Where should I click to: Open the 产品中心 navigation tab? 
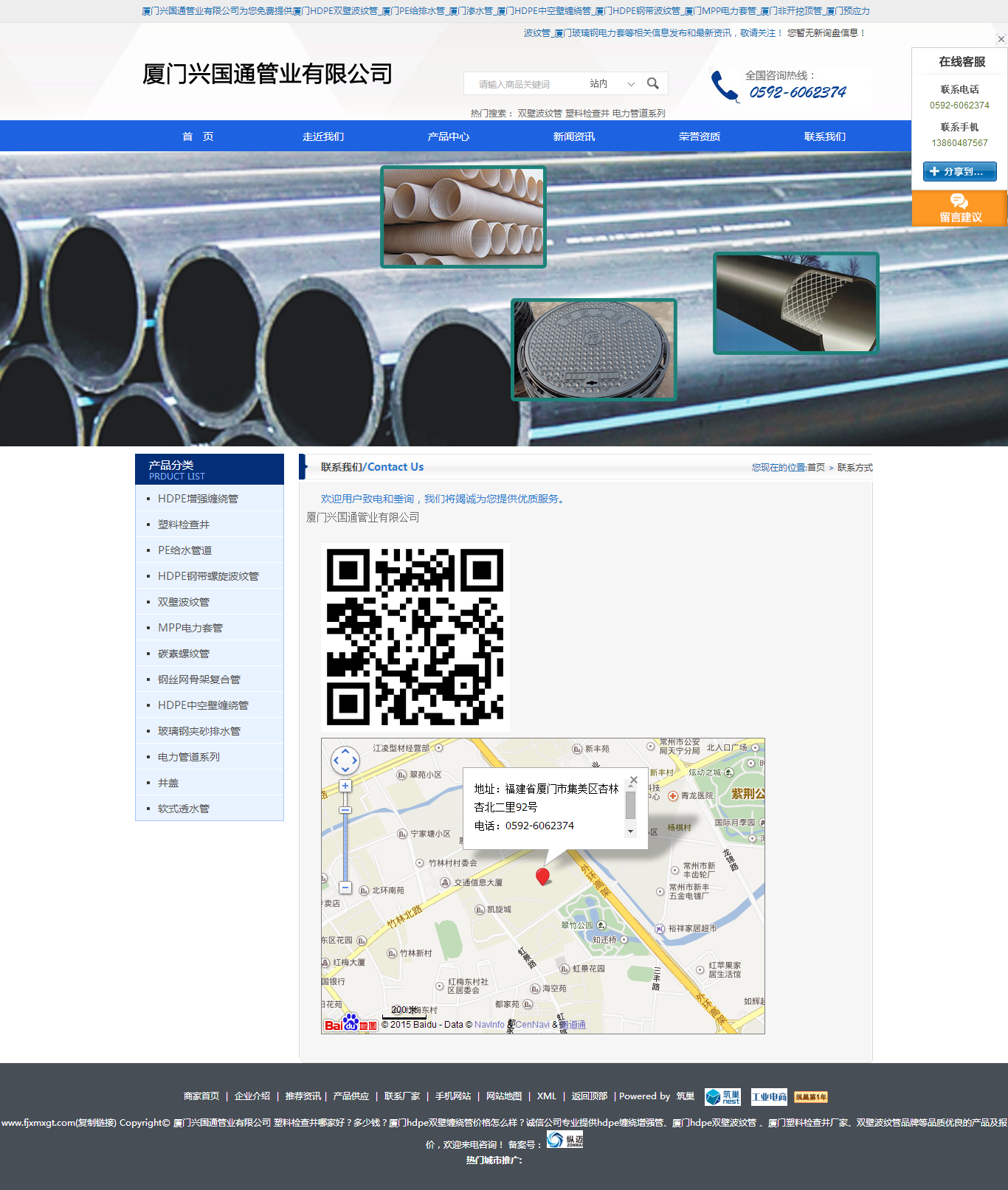(x=449, y=136)
